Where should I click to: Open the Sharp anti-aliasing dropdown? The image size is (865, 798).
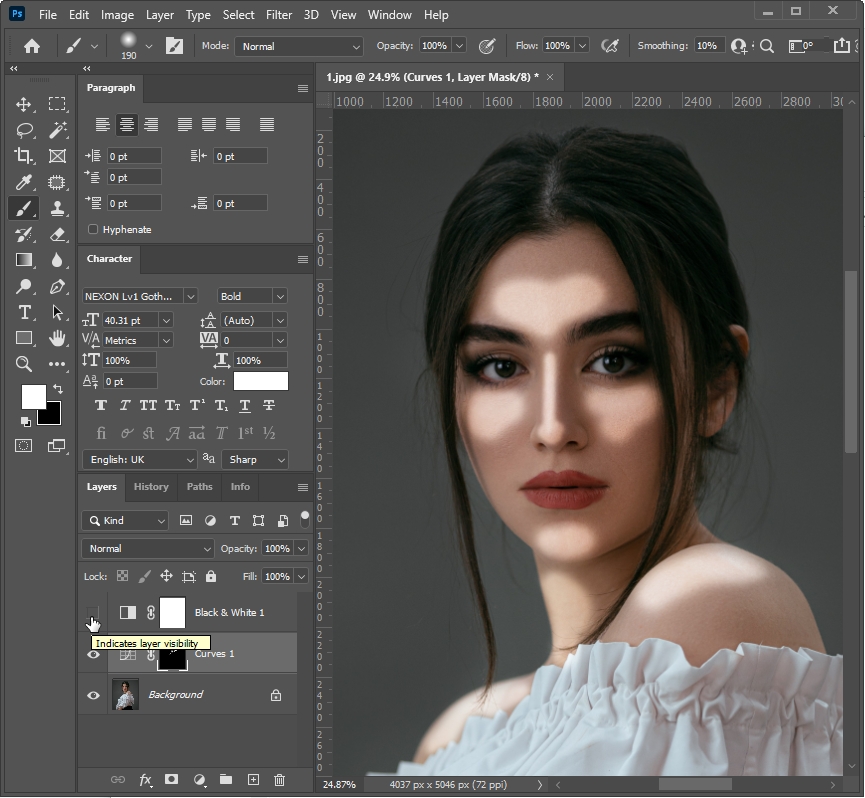[255, 459]
